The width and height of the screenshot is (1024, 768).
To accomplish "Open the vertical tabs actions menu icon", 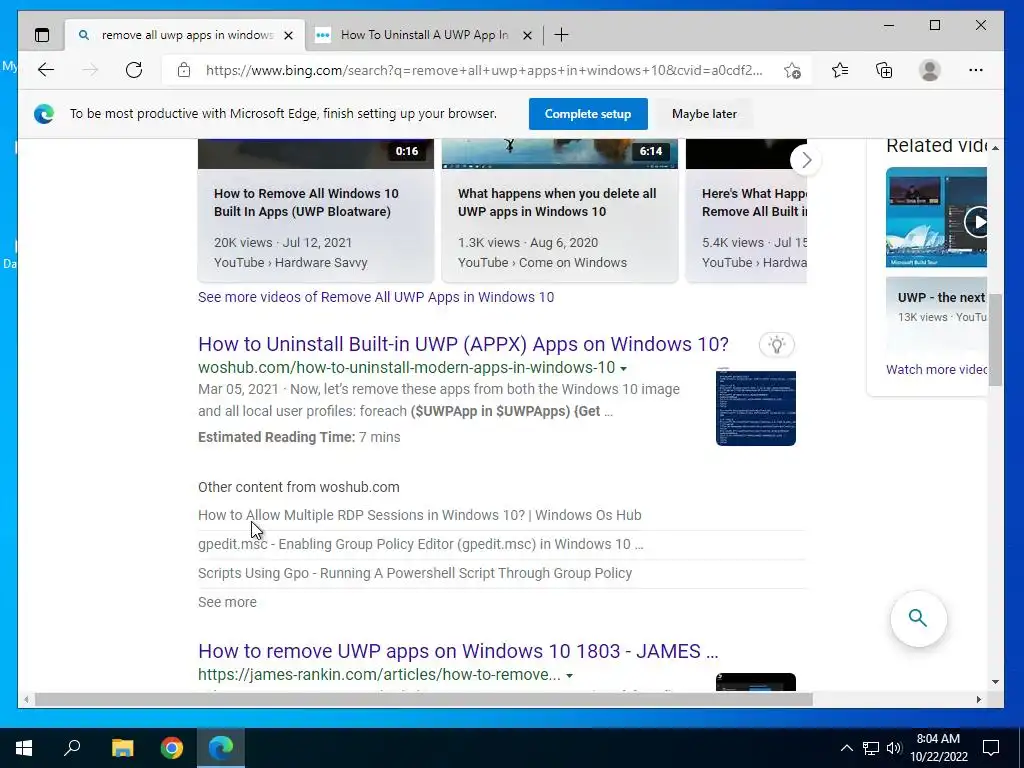I will tap(42, 35).
